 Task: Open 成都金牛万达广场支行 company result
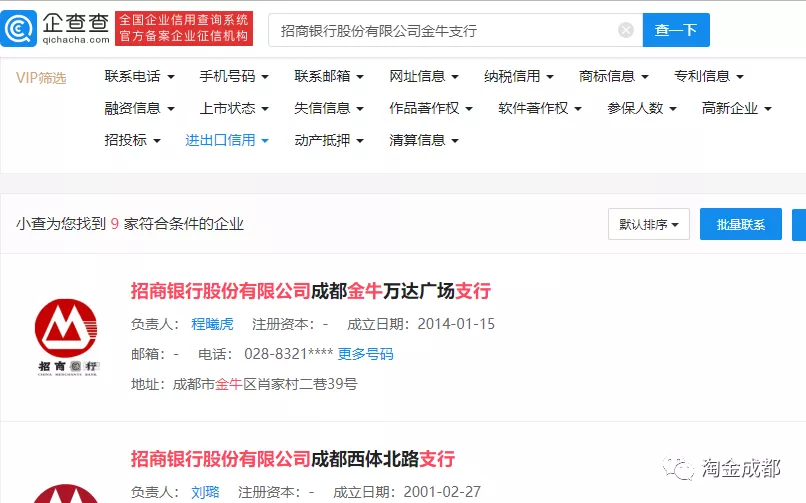click(x=310, y=291)
